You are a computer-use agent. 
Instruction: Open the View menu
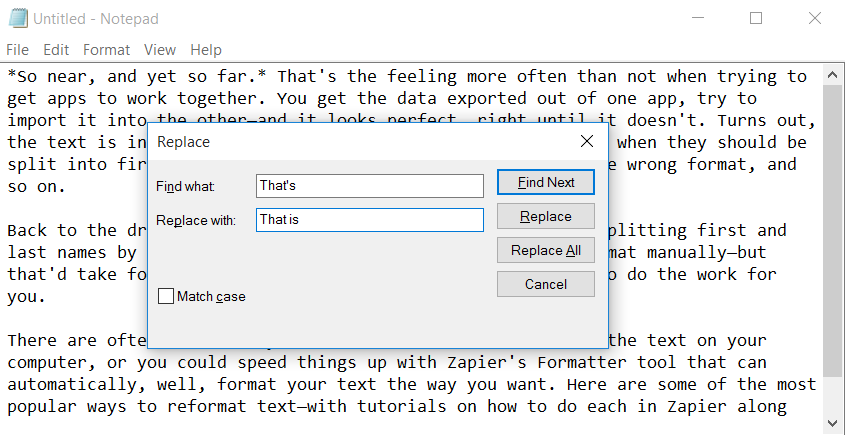(x=160, y=50)
